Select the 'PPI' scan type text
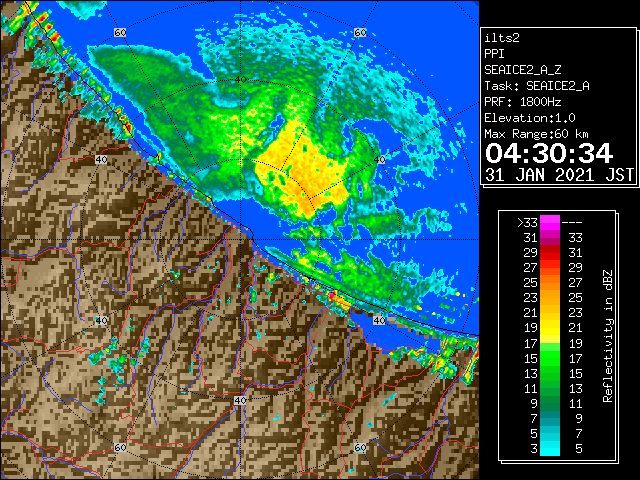Screen dimensions: 640x480 pyautogui.click(x=494, y=54)
